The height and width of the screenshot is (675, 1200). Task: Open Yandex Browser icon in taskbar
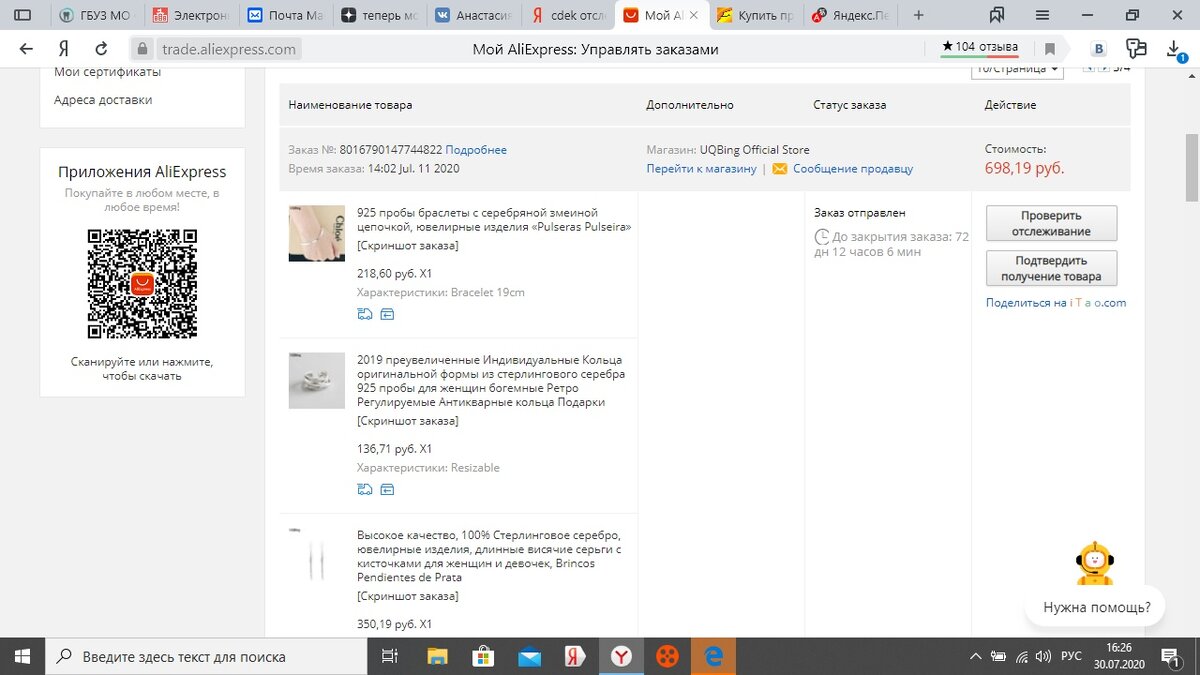(621, 656)
